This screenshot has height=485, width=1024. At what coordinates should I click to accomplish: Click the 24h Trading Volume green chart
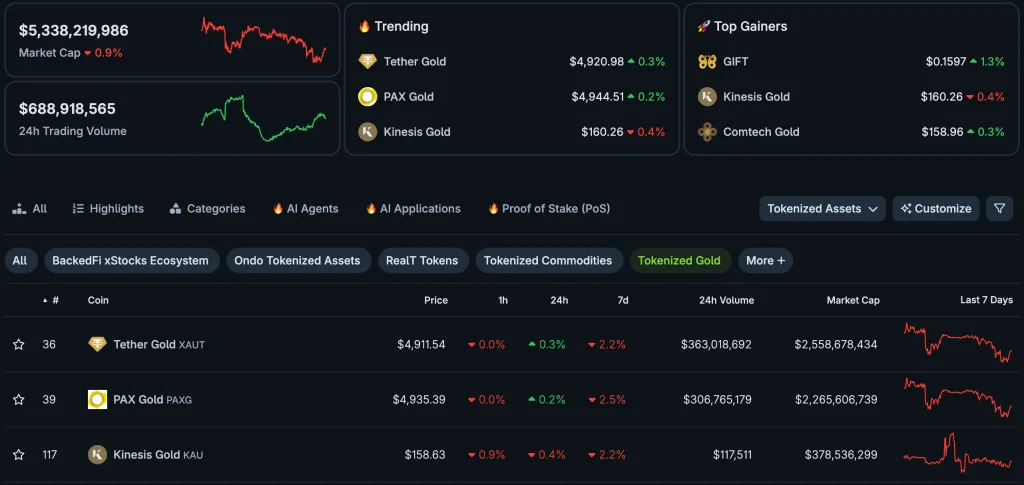click(264, 118)
